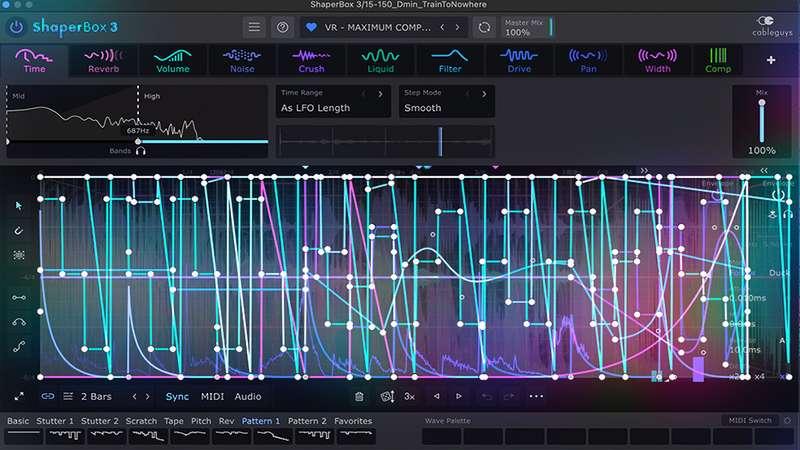This screenshot has width=800, height=450.
Task: Shift wave left with triangle arrow
Action: pos(436,396)
